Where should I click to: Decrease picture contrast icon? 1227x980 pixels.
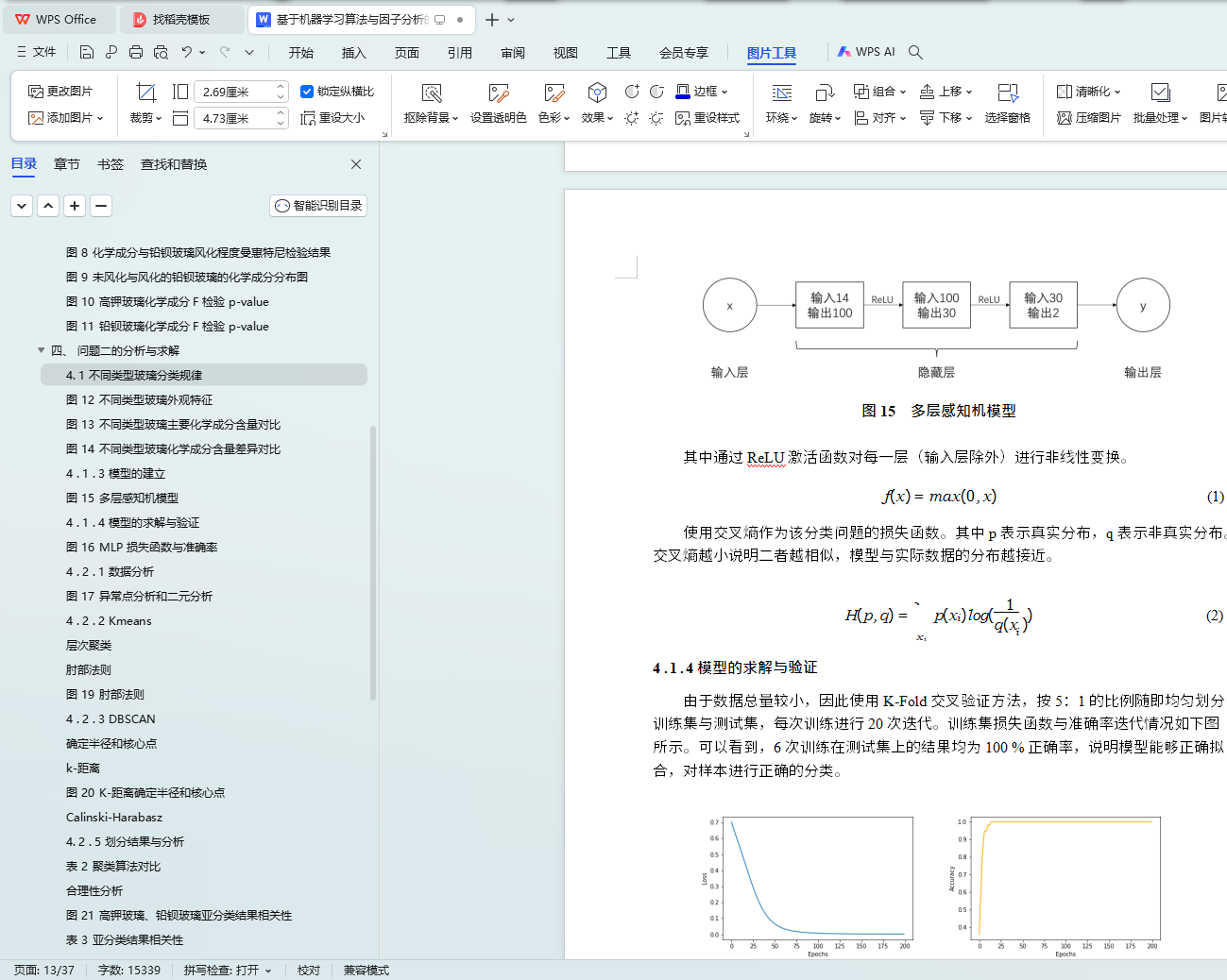tap(656, 92)
